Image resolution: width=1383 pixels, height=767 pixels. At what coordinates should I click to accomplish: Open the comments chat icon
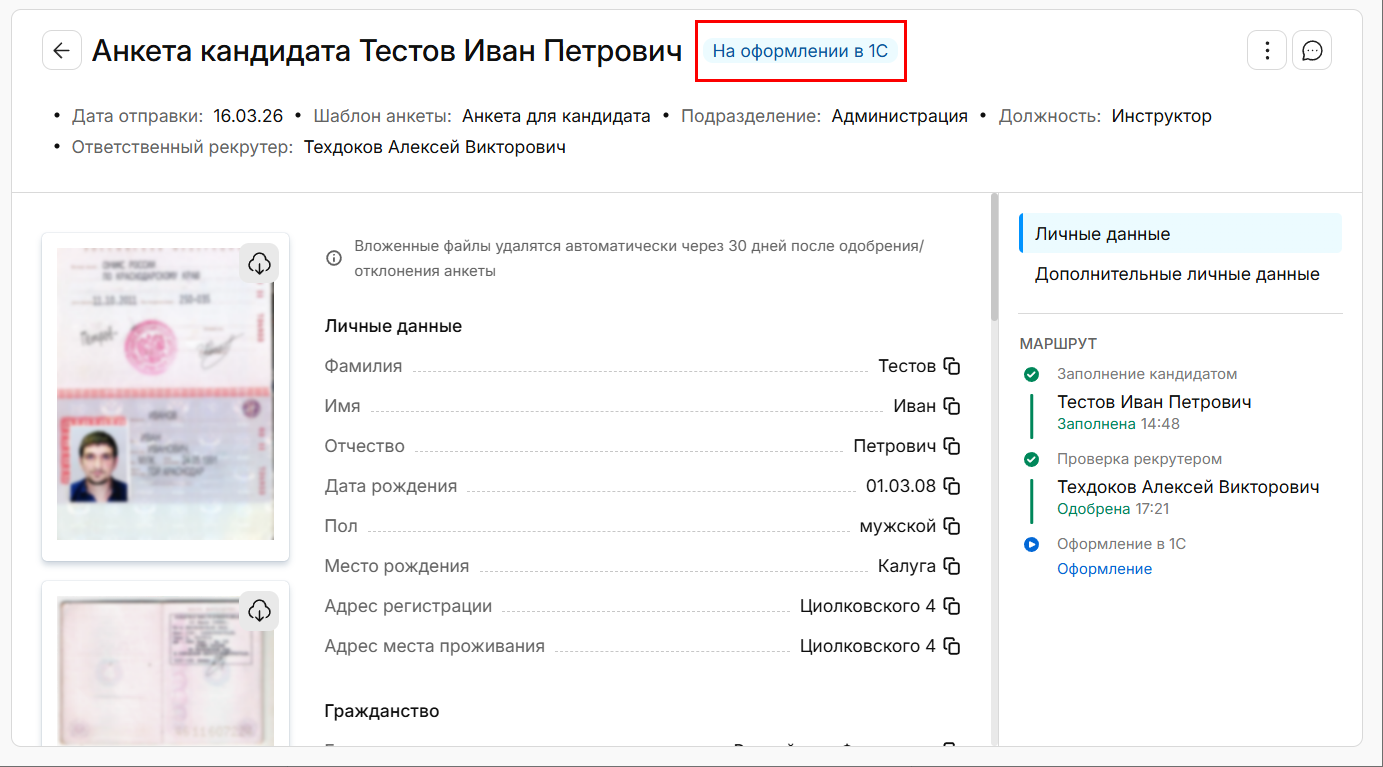pyautogui.click(x=1312, y=50)
